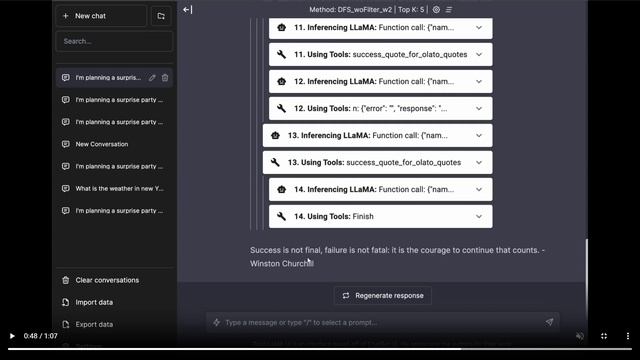The image size is (640, 360).
Task: Click the Method: DFS_woFilter_w2 header text
Action: [x=350, y=9]
